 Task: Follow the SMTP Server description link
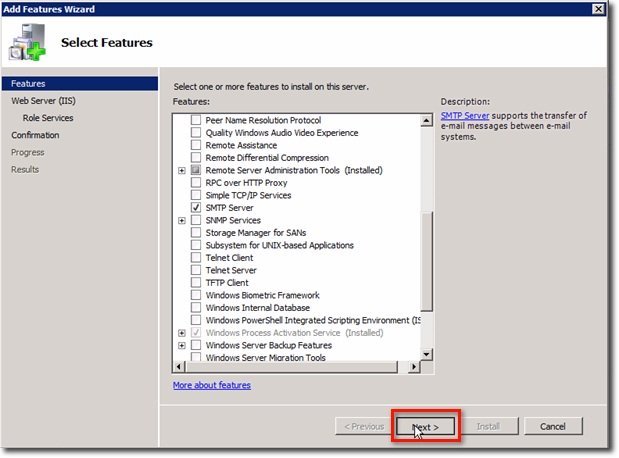click(x=465, y=116)
